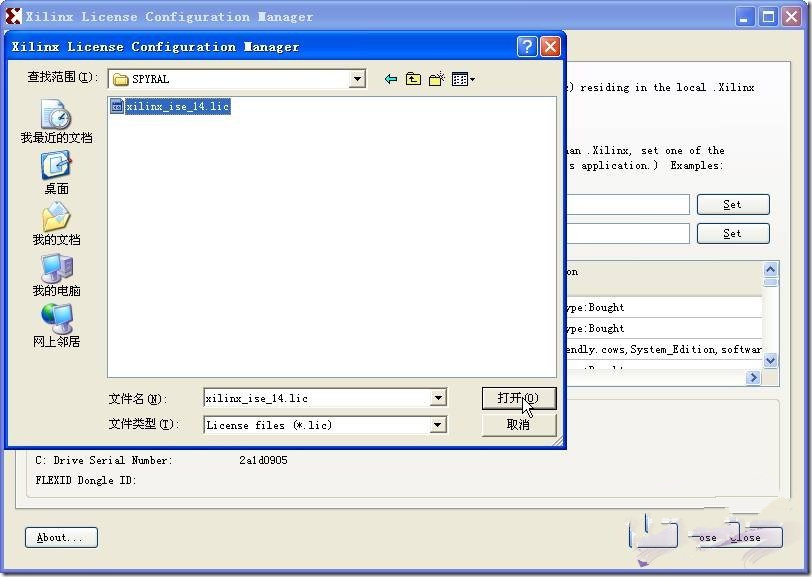This screenshot has width=812, height=577.
Task: Click the About... button
Action: [x=61, y=538]
